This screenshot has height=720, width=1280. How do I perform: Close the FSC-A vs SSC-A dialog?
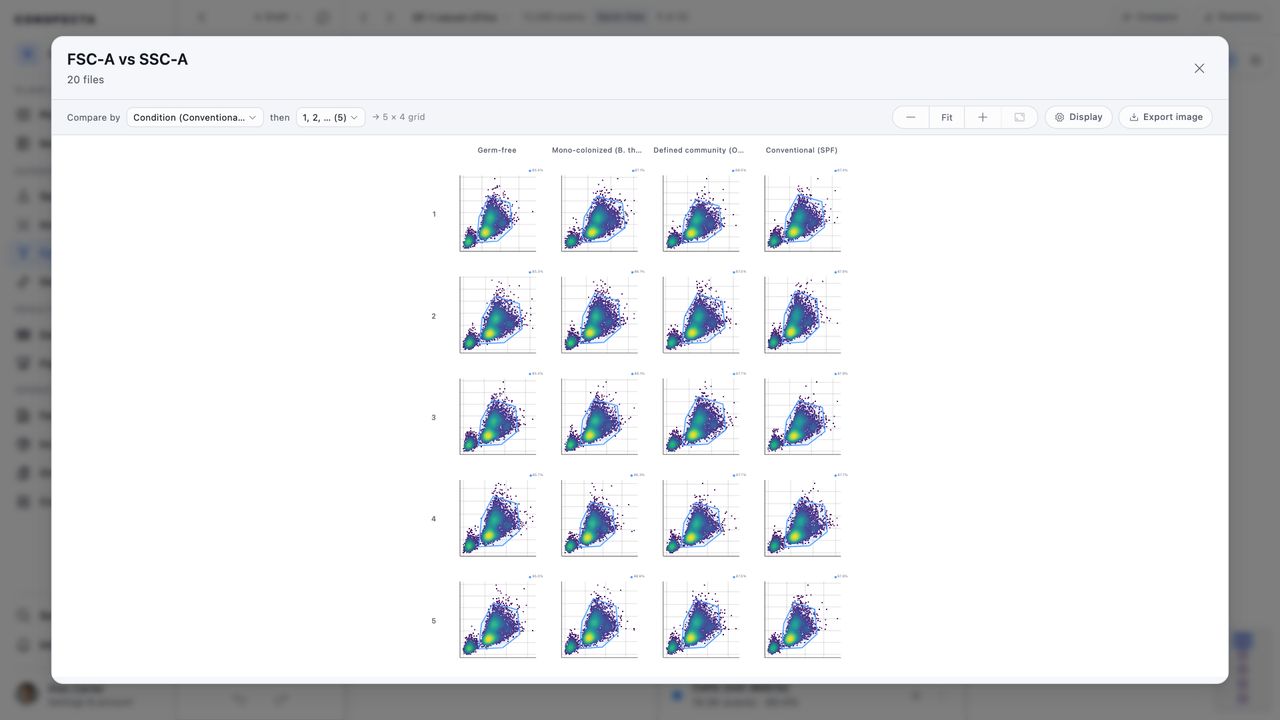click(1199, 68)
